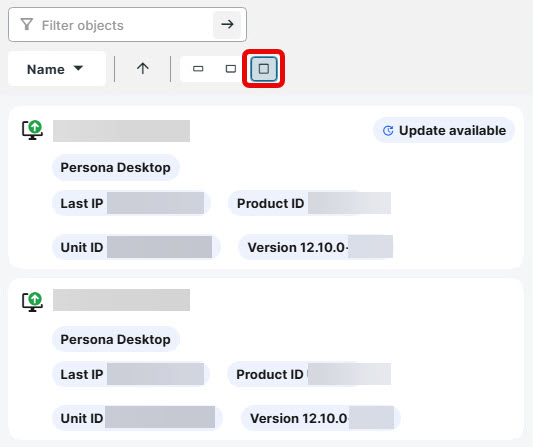
Task: Submit filter with the arrow button
Action: click(227, 24)
